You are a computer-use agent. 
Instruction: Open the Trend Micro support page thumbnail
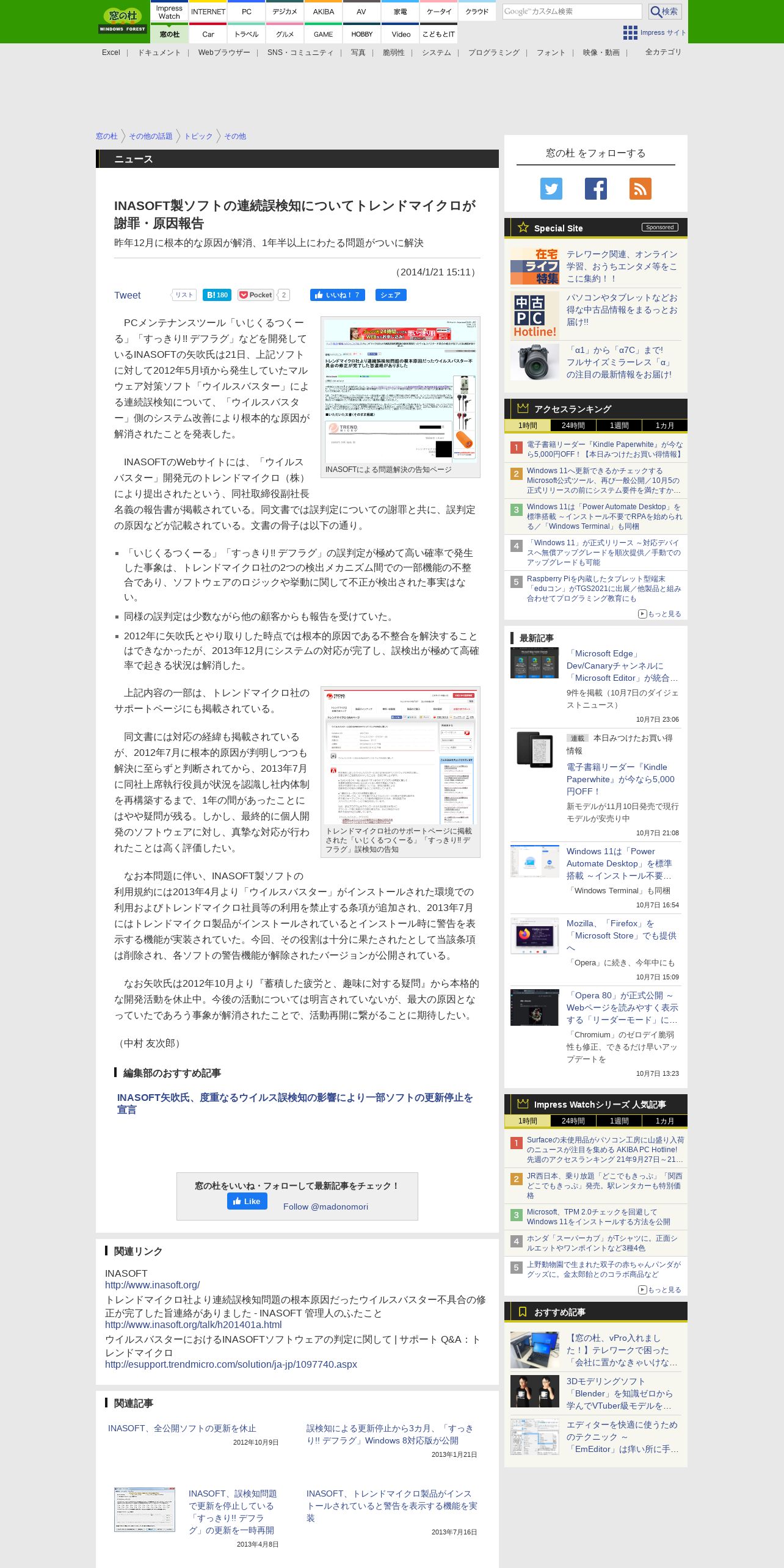401,757
